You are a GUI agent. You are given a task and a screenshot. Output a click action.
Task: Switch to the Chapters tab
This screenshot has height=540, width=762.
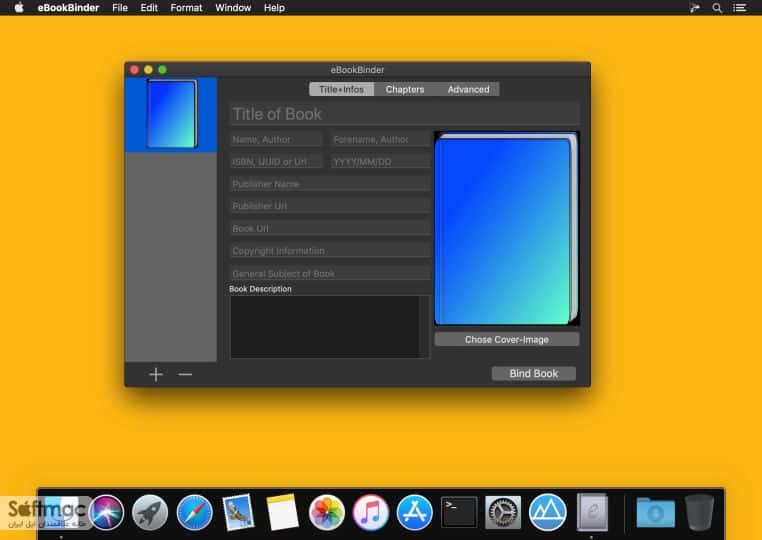coord(405,89)
